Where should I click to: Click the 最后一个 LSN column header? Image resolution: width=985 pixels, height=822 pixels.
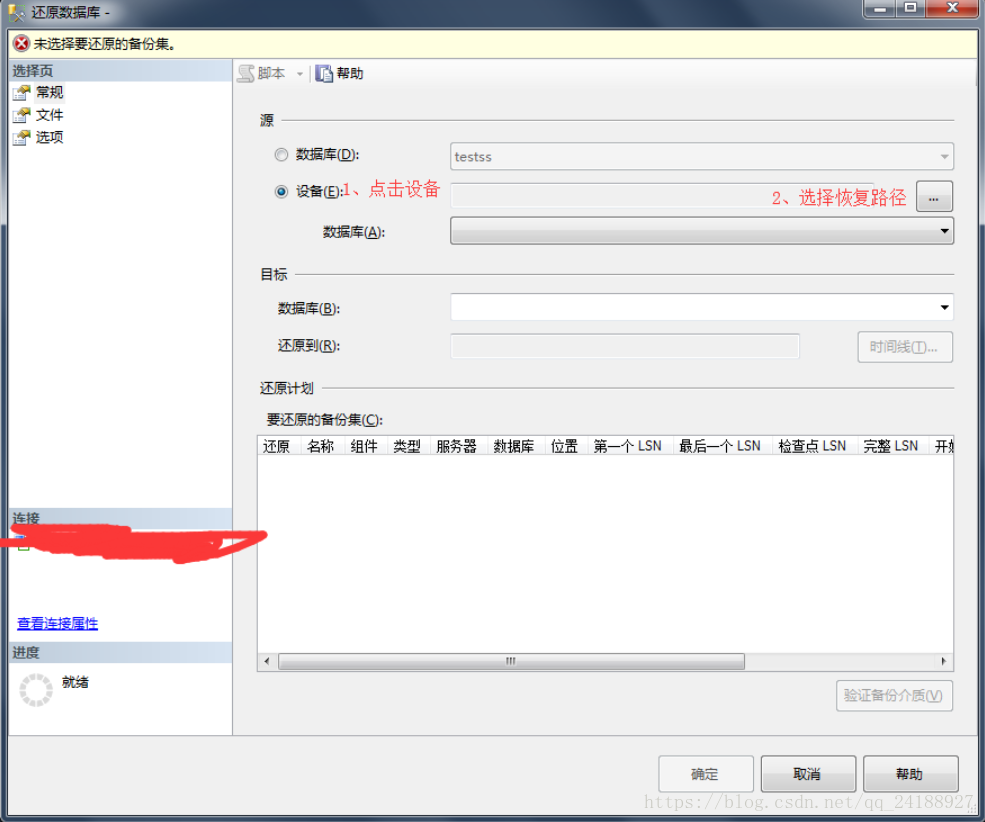(722, 446)
